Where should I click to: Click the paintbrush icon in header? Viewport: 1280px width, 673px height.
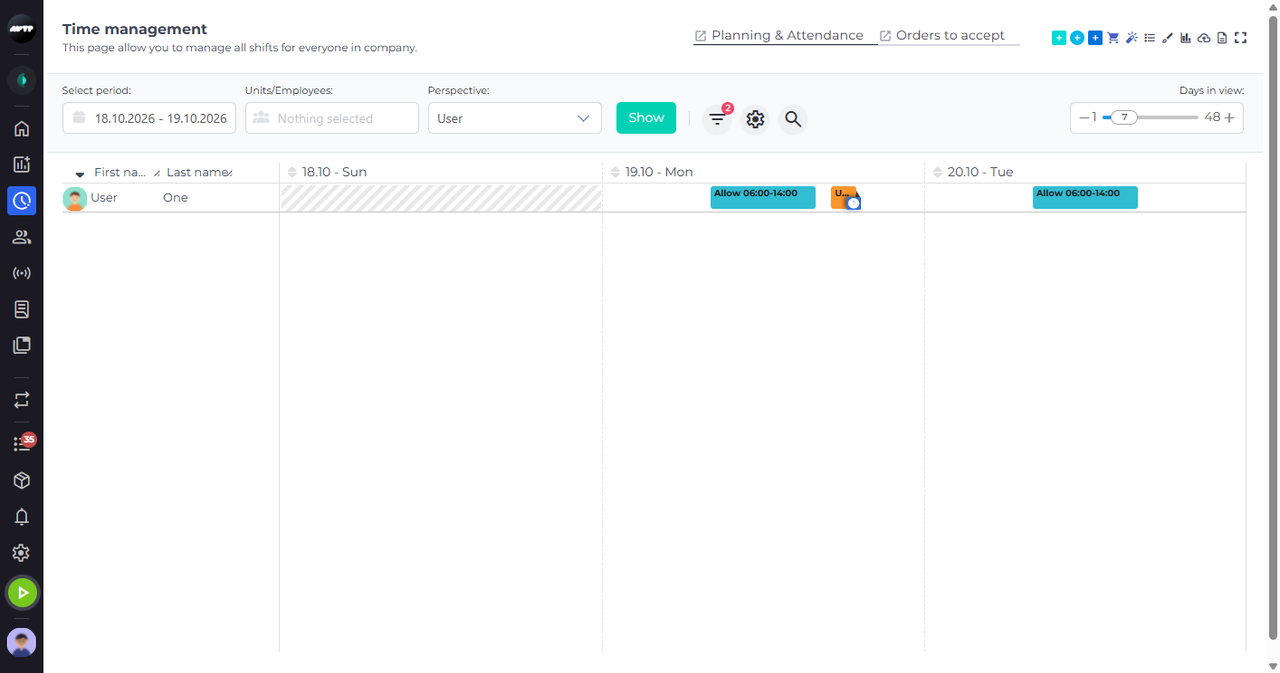click(1167, 38)
